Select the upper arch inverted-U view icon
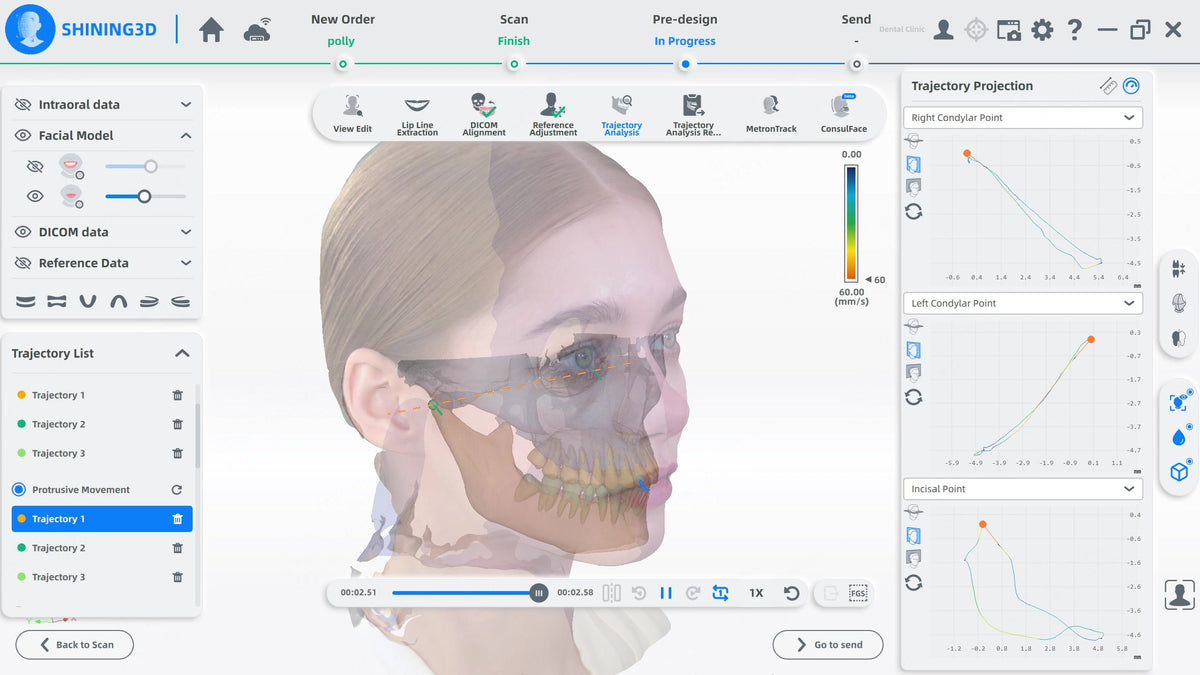This screenshot has height=675, width=1200. (x=118, y=301)
